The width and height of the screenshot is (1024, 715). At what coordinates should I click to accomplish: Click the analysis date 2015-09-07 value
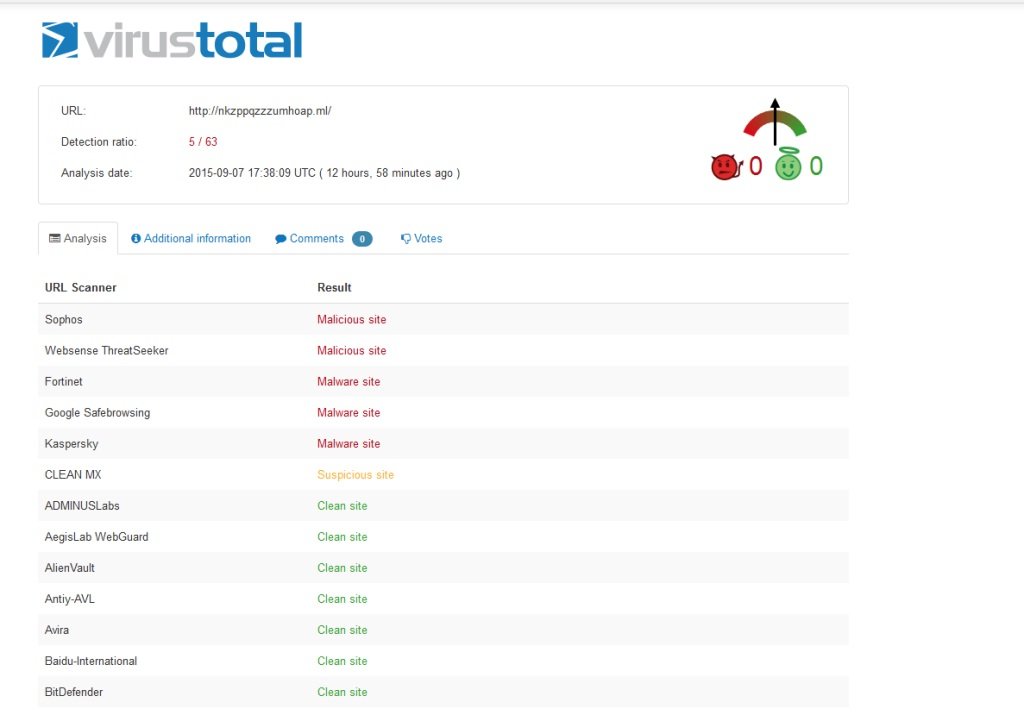click(325, 173)
